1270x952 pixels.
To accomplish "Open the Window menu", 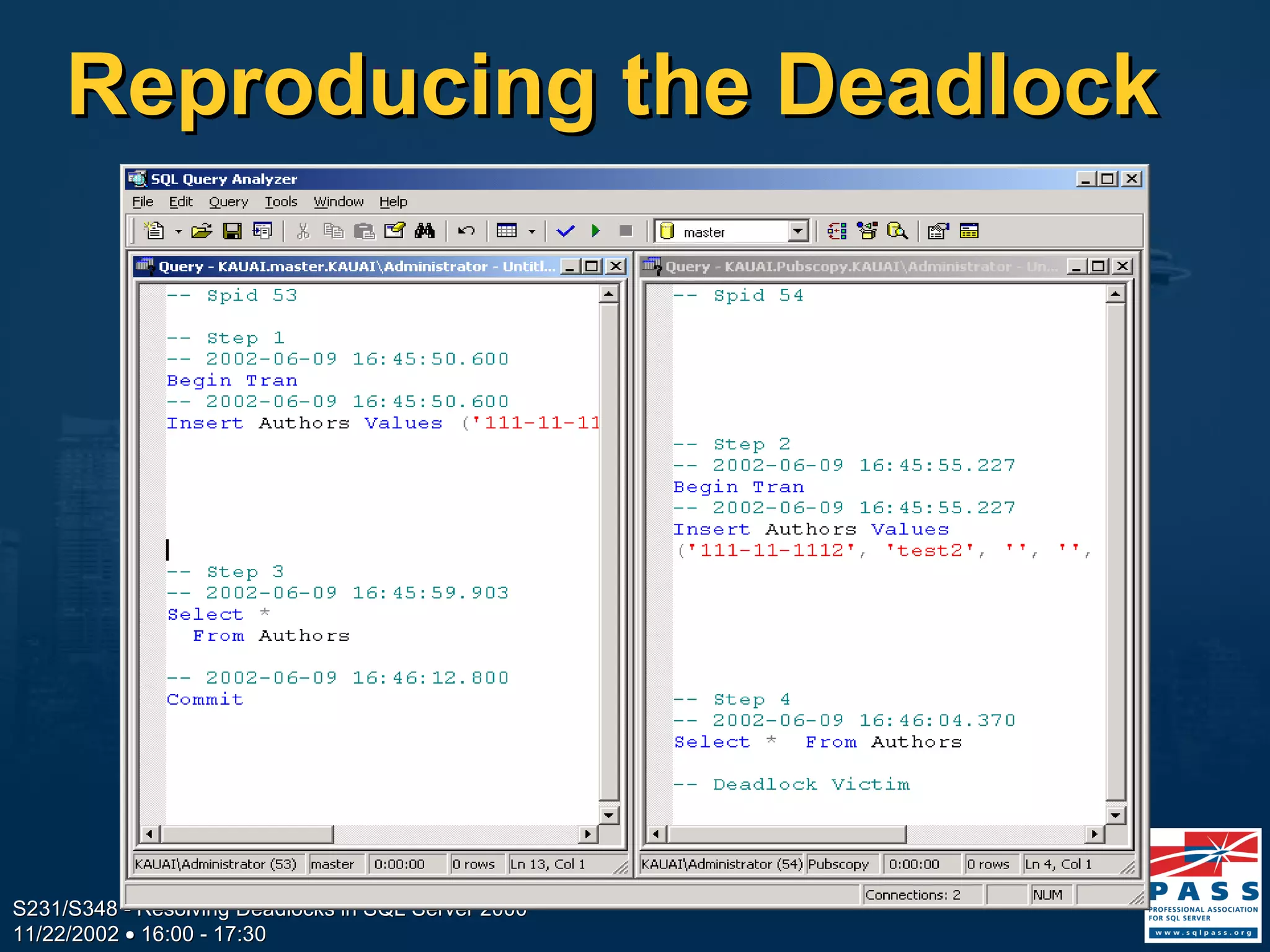I will pos(338,202).
